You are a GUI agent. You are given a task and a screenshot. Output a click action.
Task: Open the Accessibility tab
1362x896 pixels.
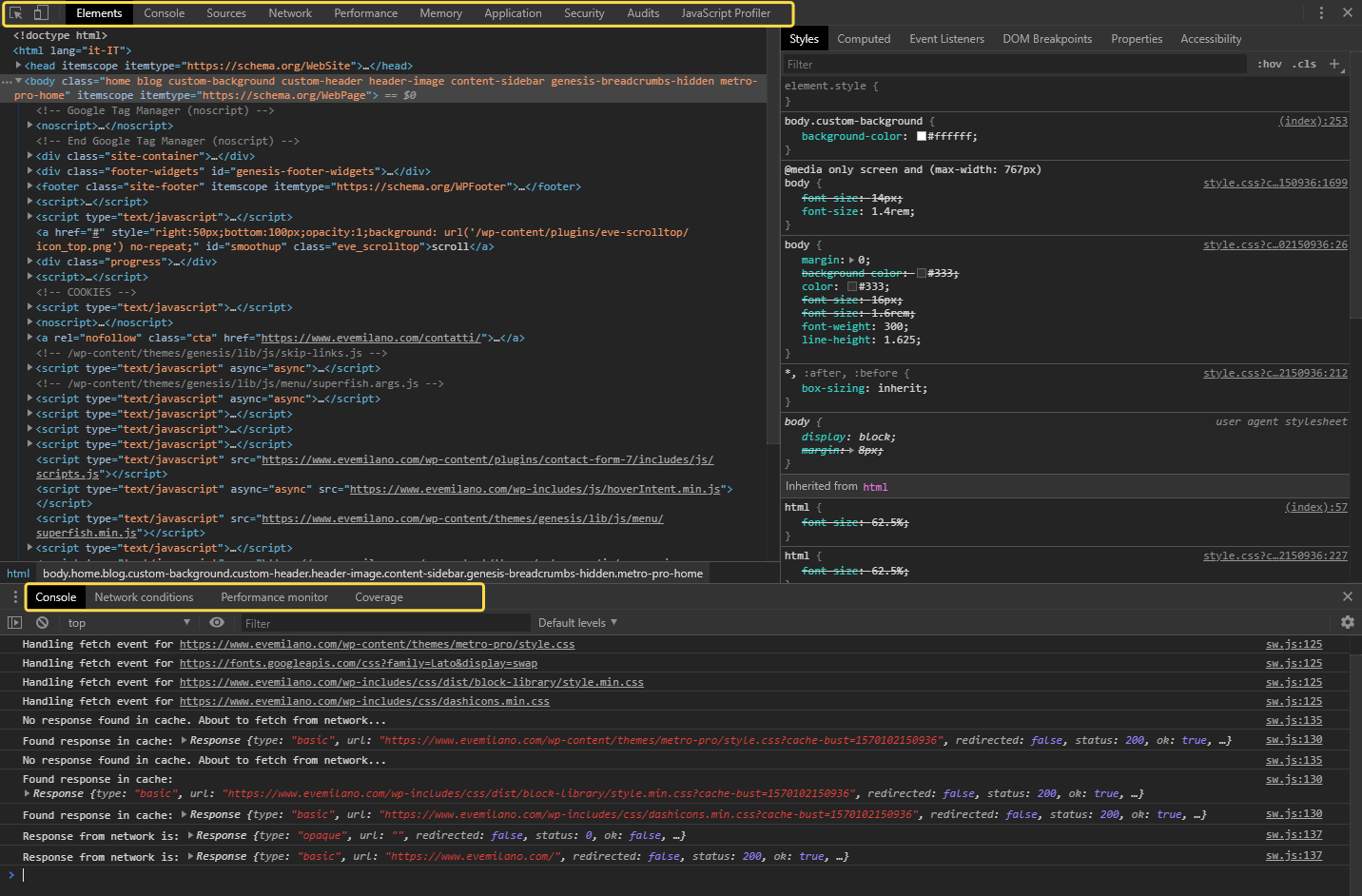tap(1211, 39)
